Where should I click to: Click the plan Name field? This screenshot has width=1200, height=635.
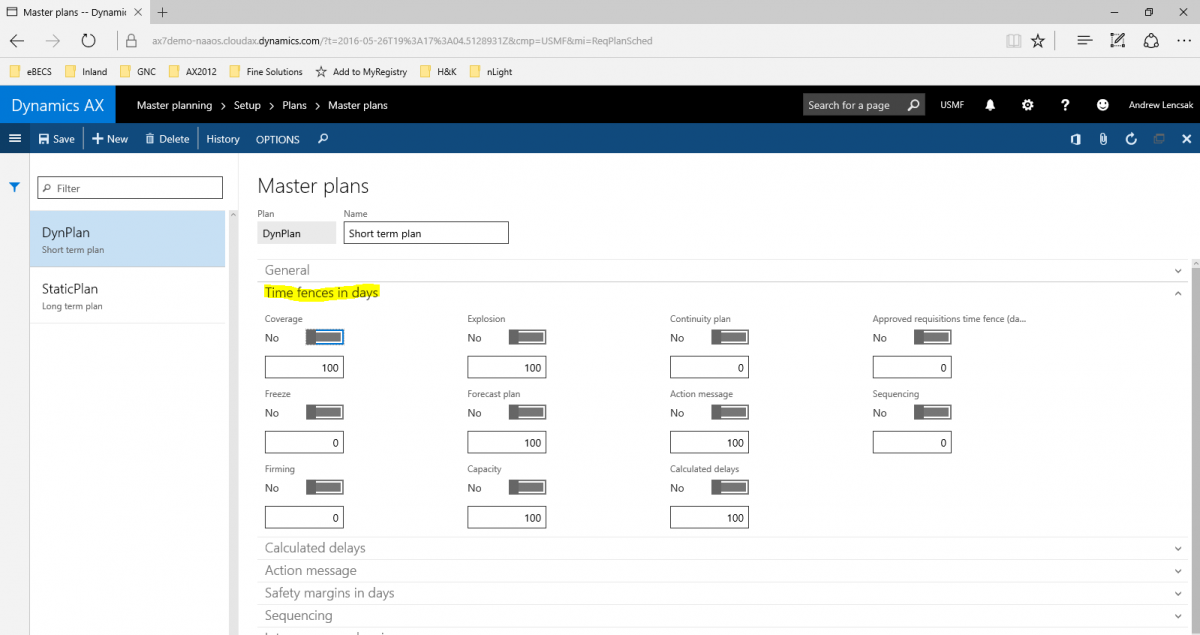(x=426, y=233)
